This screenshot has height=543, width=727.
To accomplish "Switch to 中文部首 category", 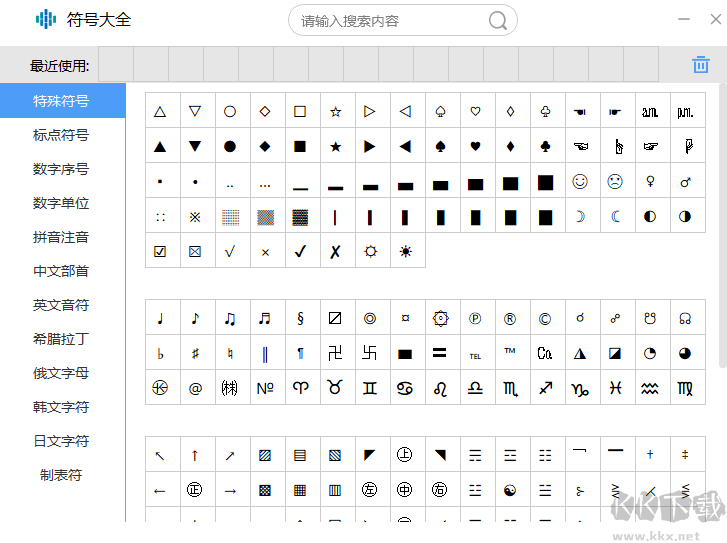I will [x=63, y=271].
